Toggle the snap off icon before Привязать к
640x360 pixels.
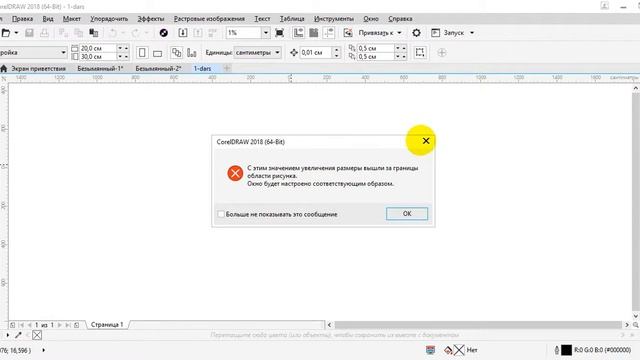[348, 33]
